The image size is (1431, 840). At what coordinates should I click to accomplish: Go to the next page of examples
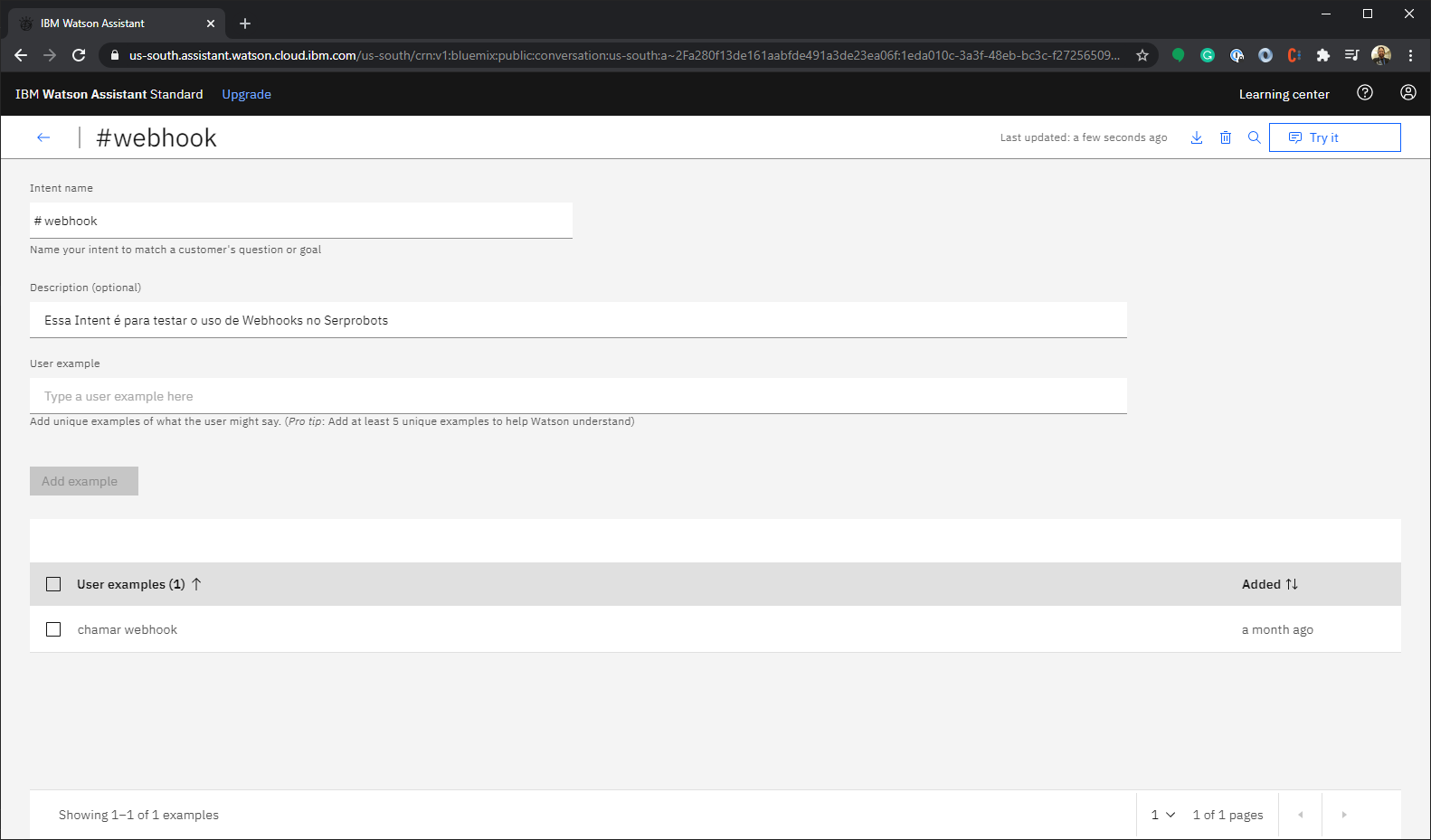tap(1344, 815)
